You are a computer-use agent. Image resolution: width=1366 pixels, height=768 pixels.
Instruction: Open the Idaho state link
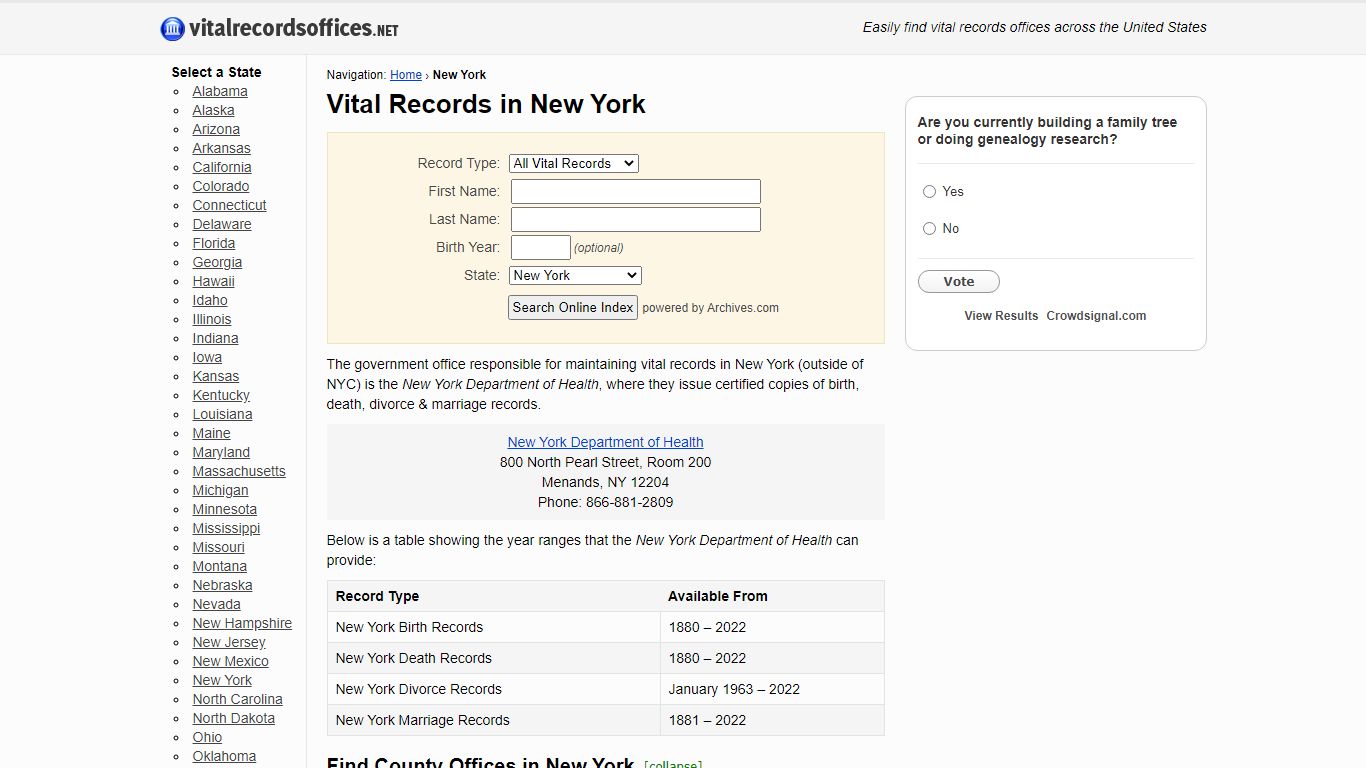coord(210,300)
